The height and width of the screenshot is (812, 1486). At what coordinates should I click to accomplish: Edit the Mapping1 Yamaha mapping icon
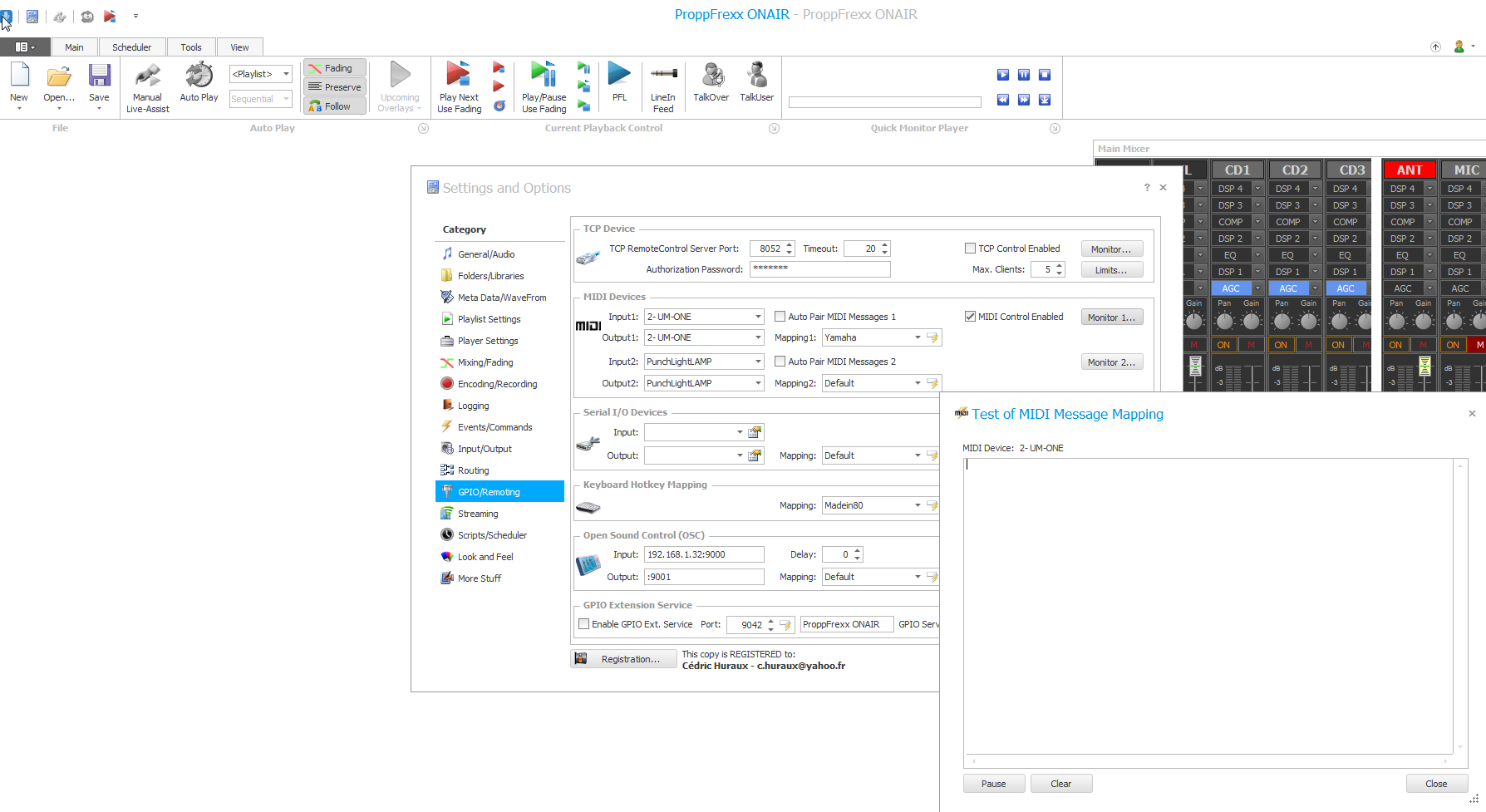tap(932, 337)
